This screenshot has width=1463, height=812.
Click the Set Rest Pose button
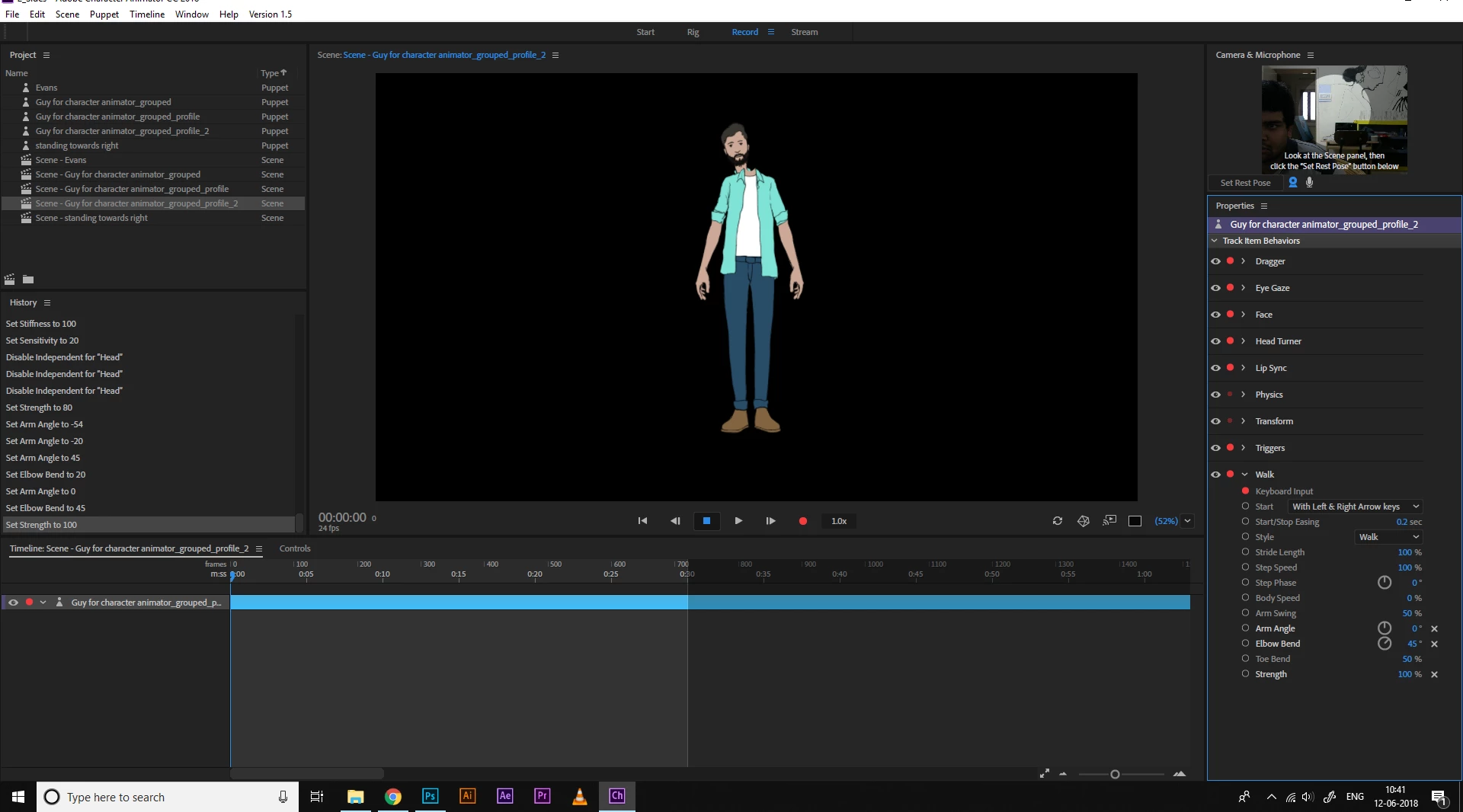click(1245, 183)
